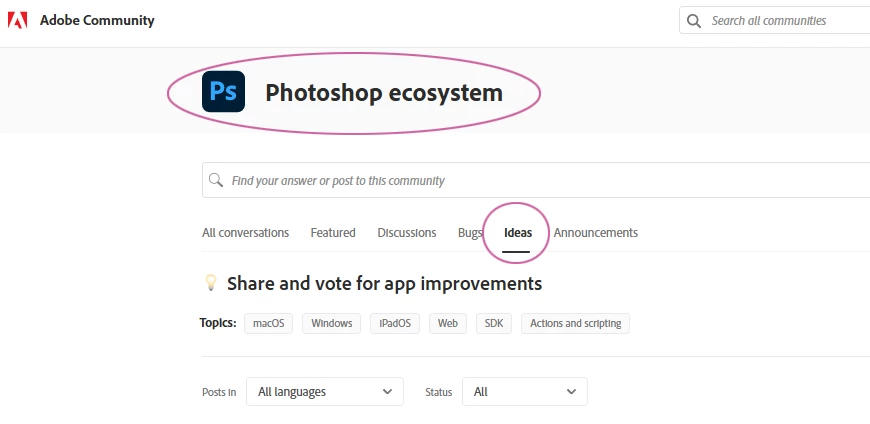Click the Photoshop Ps app icon
This screenshot has width=870, height=424.
click(x=223, y=92)
